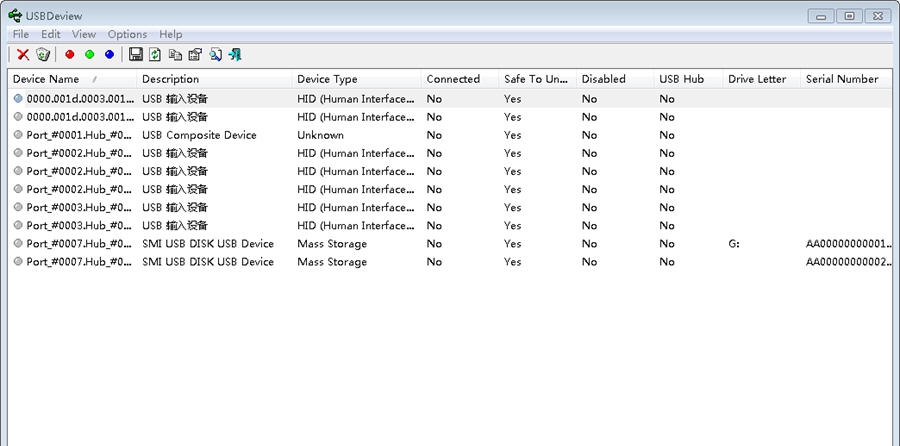The width and height of the screenshot is (900, 446).
Task: Sort by Safe To Un... column header
Action: pos(537,79)
